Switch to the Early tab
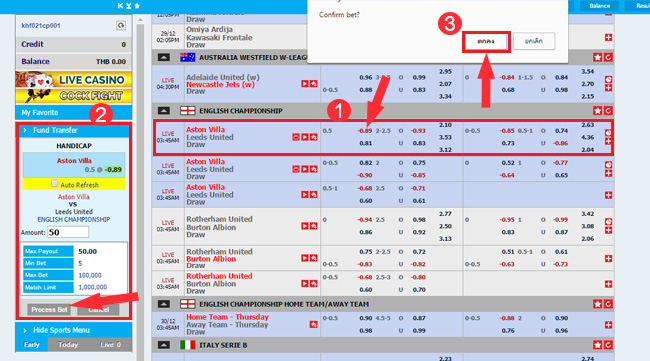 tap(32, 344)
